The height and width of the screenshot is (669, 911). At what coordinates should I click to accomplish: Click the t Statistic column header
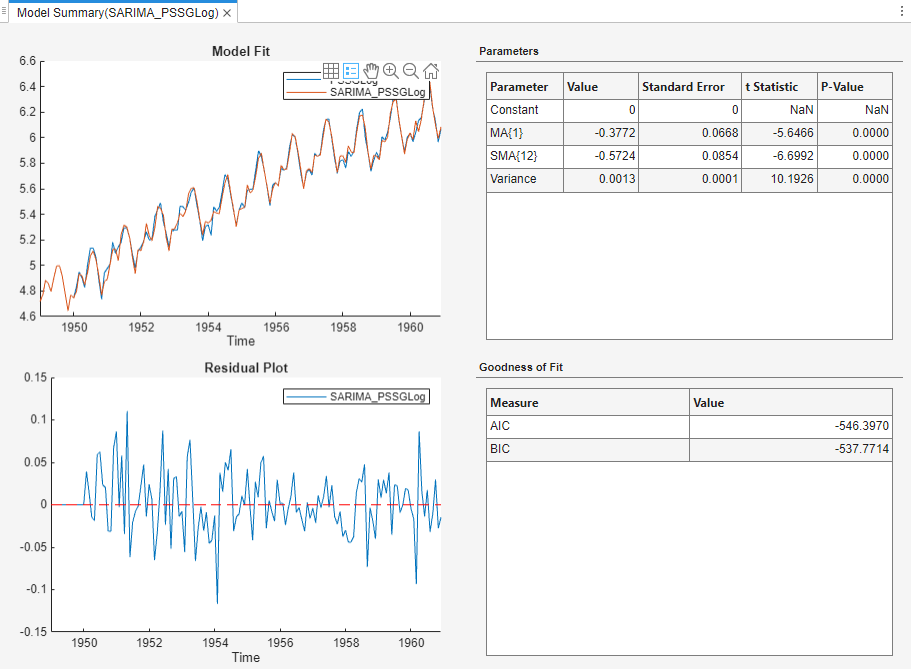(771, 87)
